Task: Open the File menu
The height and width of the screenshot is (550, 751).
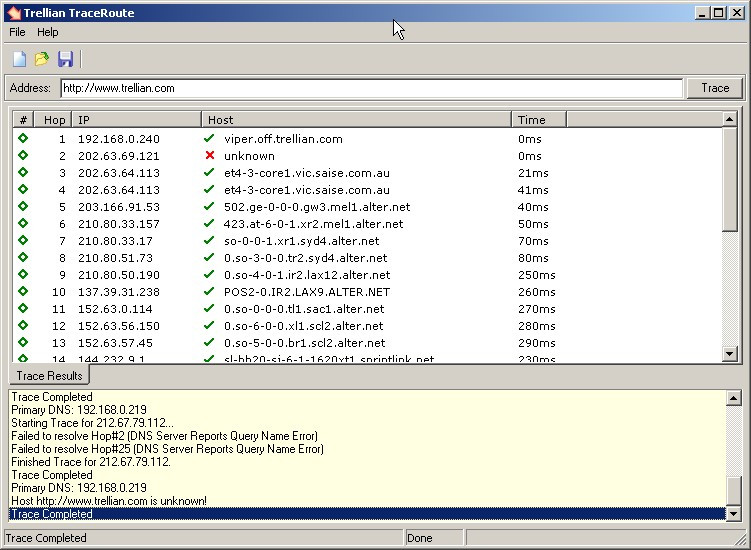Action: click(x=17, y=32)
